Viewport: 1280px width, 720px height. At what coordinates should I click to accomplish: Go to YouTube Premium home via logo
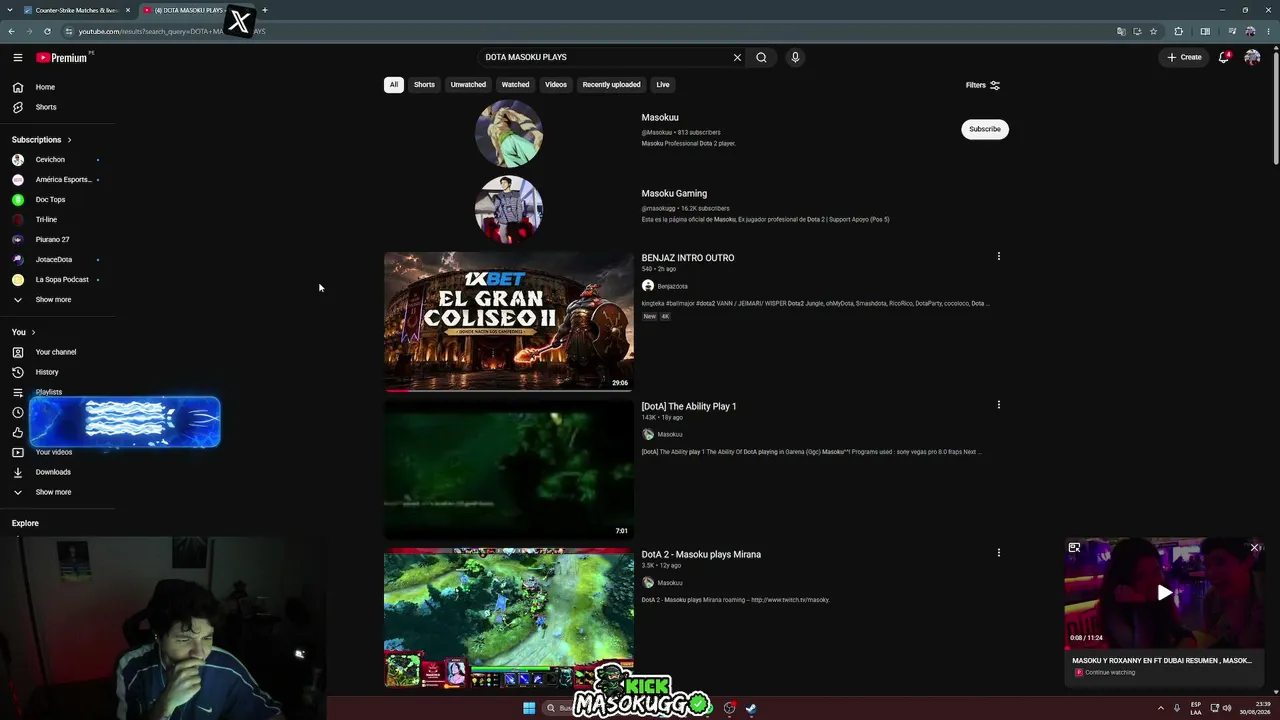[x=62, y=57]
